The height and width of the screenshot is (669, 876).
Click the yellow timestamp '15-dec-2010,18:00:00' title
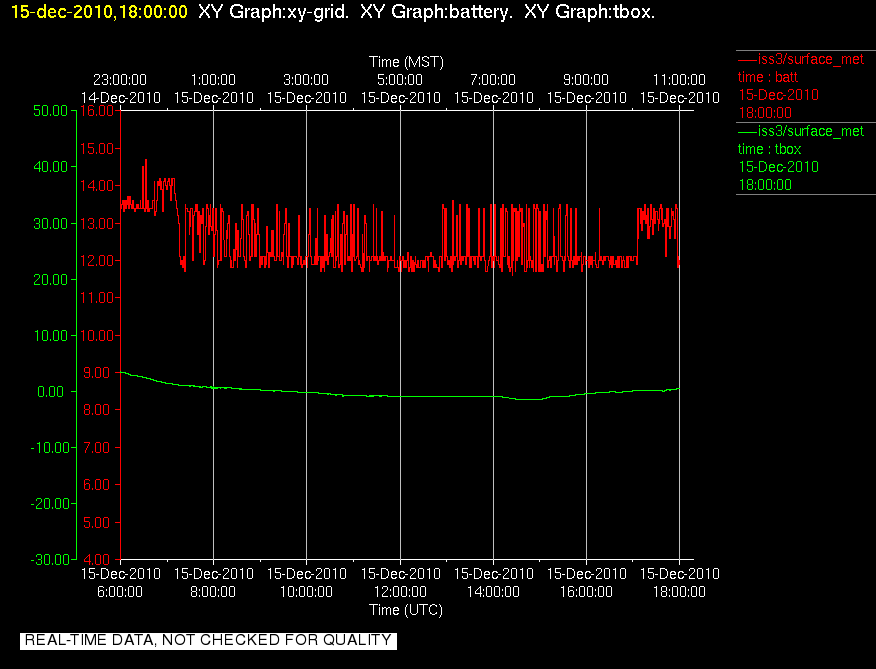(99, 12)
